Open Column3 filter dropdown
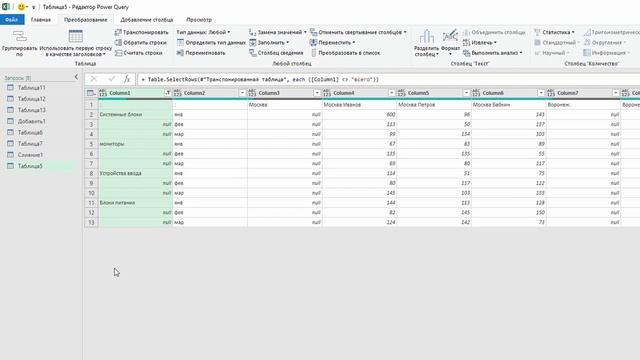Viewport: 640px width, 360px height. click(x=317, y=93)
